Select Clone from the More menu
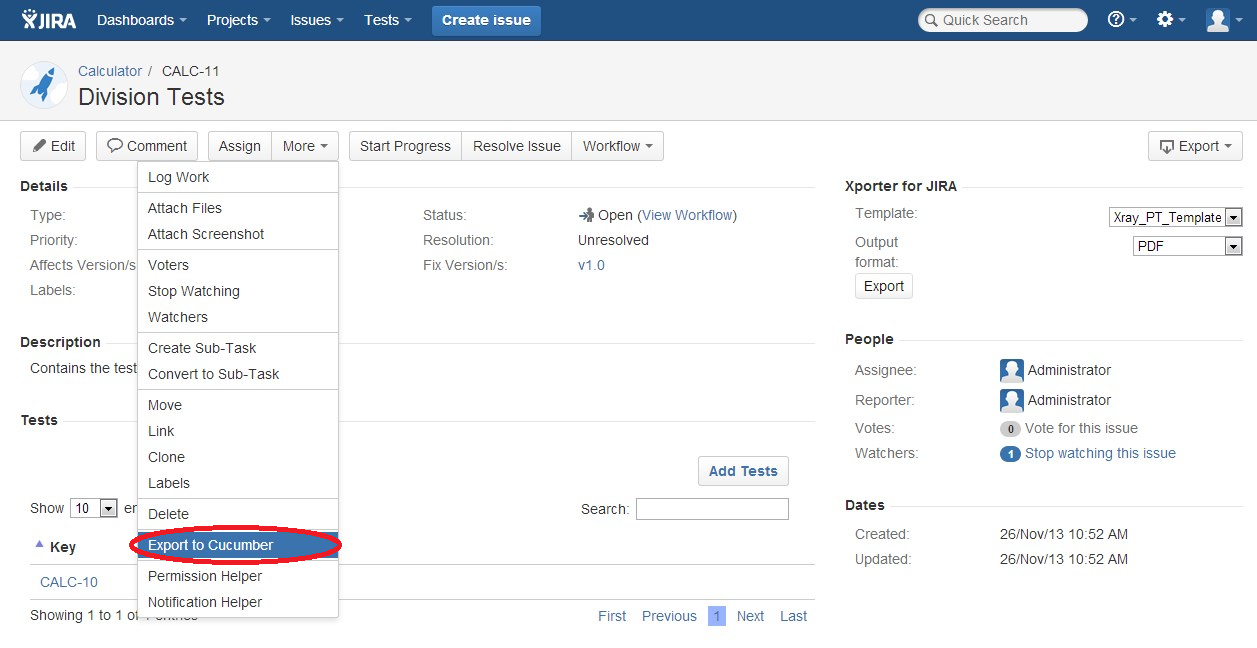 pyautogui.click(x=238, y=457)
